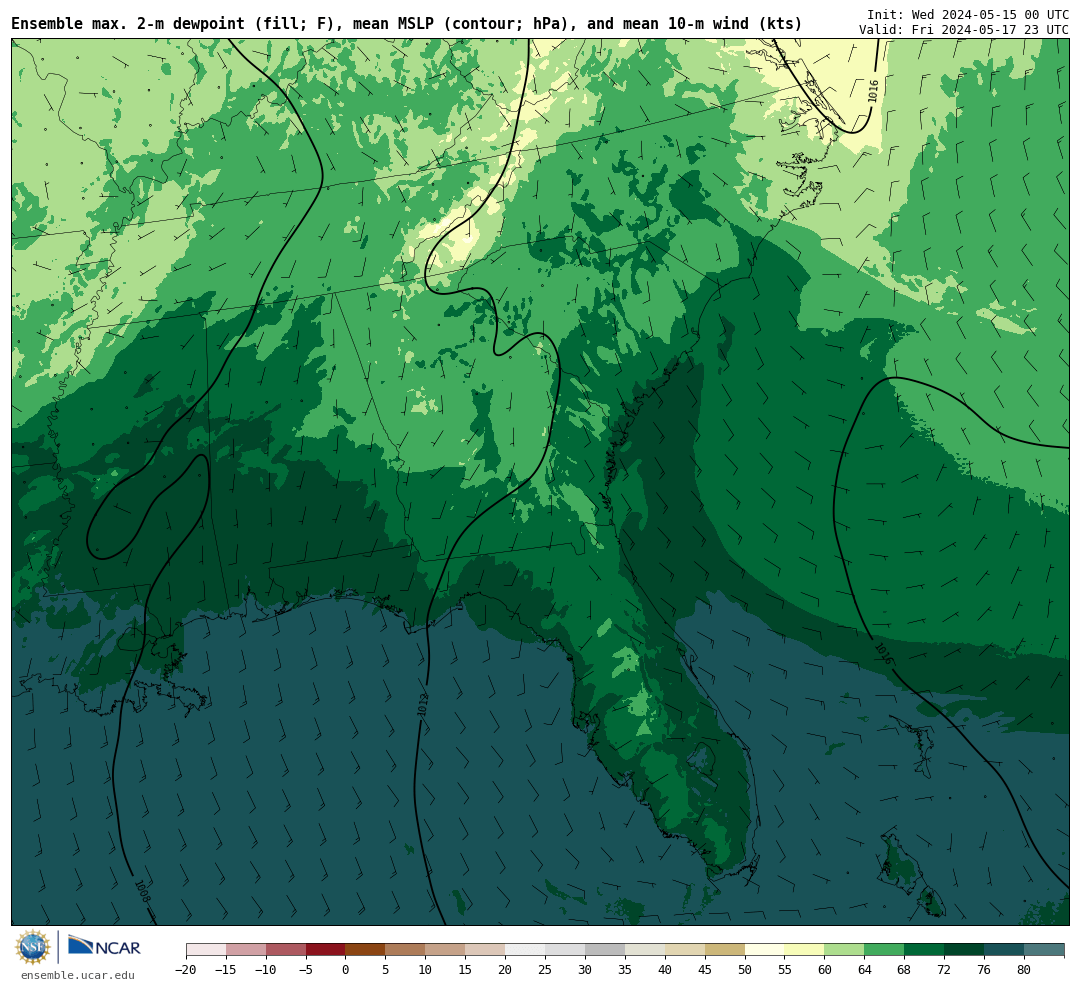The width and height of the screenshot is (1080, 988).
Task: Pick the 20 to 25 near-white swatch
Action: pos(526,949)
